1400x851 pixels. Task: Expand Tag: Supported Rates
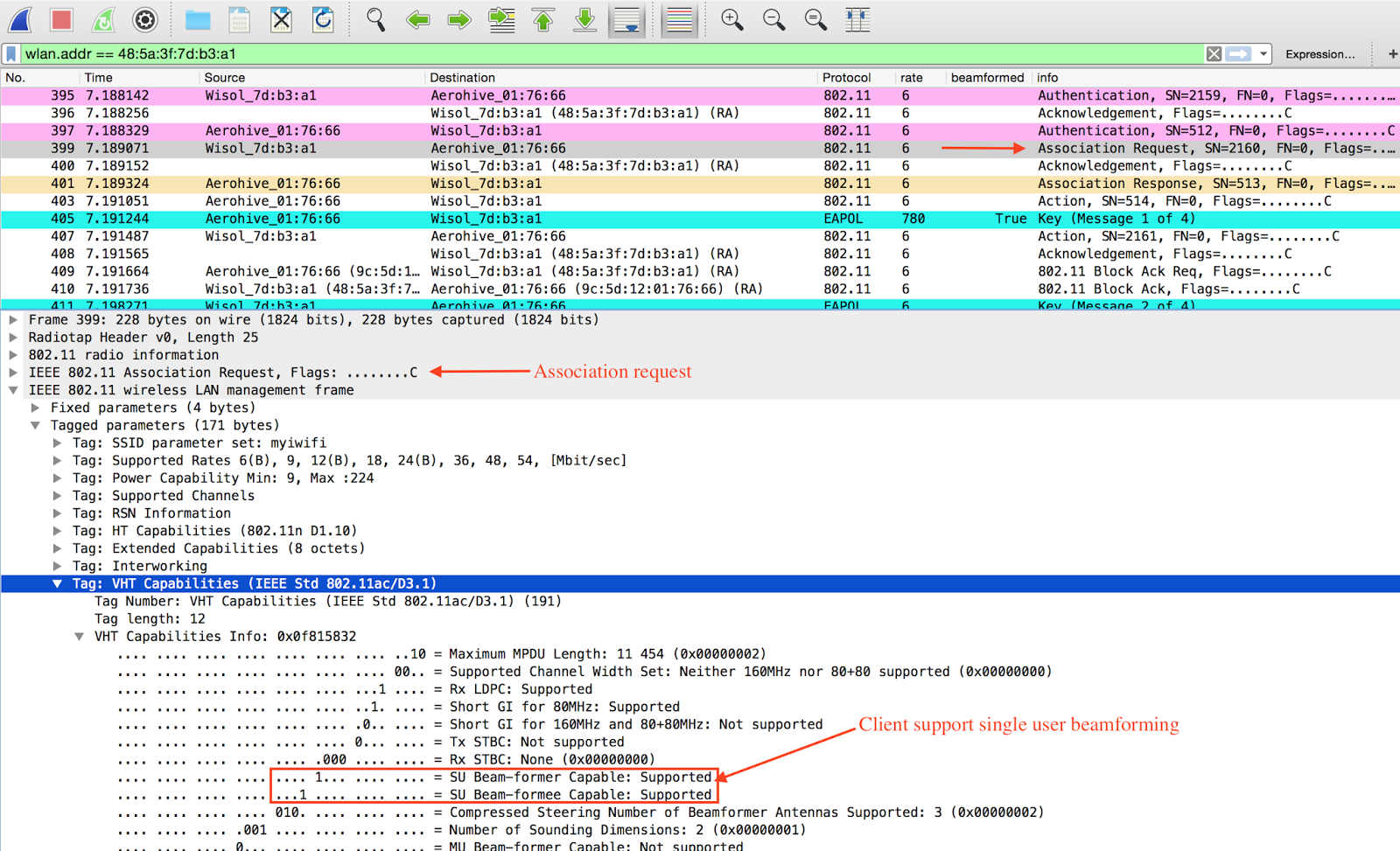57,460
